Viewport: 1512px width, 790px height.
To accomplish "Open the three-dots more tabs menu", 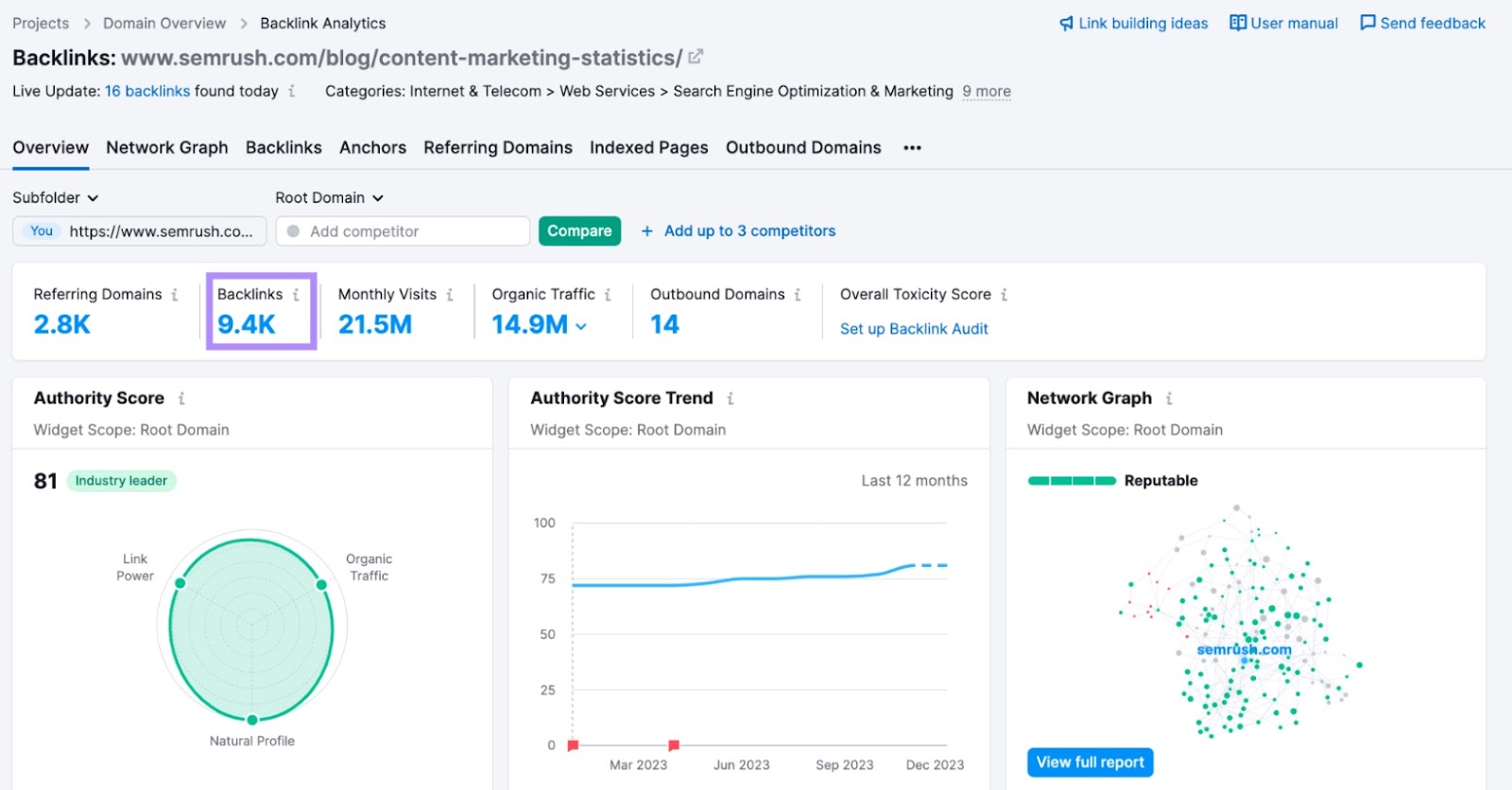I will 912,148.
